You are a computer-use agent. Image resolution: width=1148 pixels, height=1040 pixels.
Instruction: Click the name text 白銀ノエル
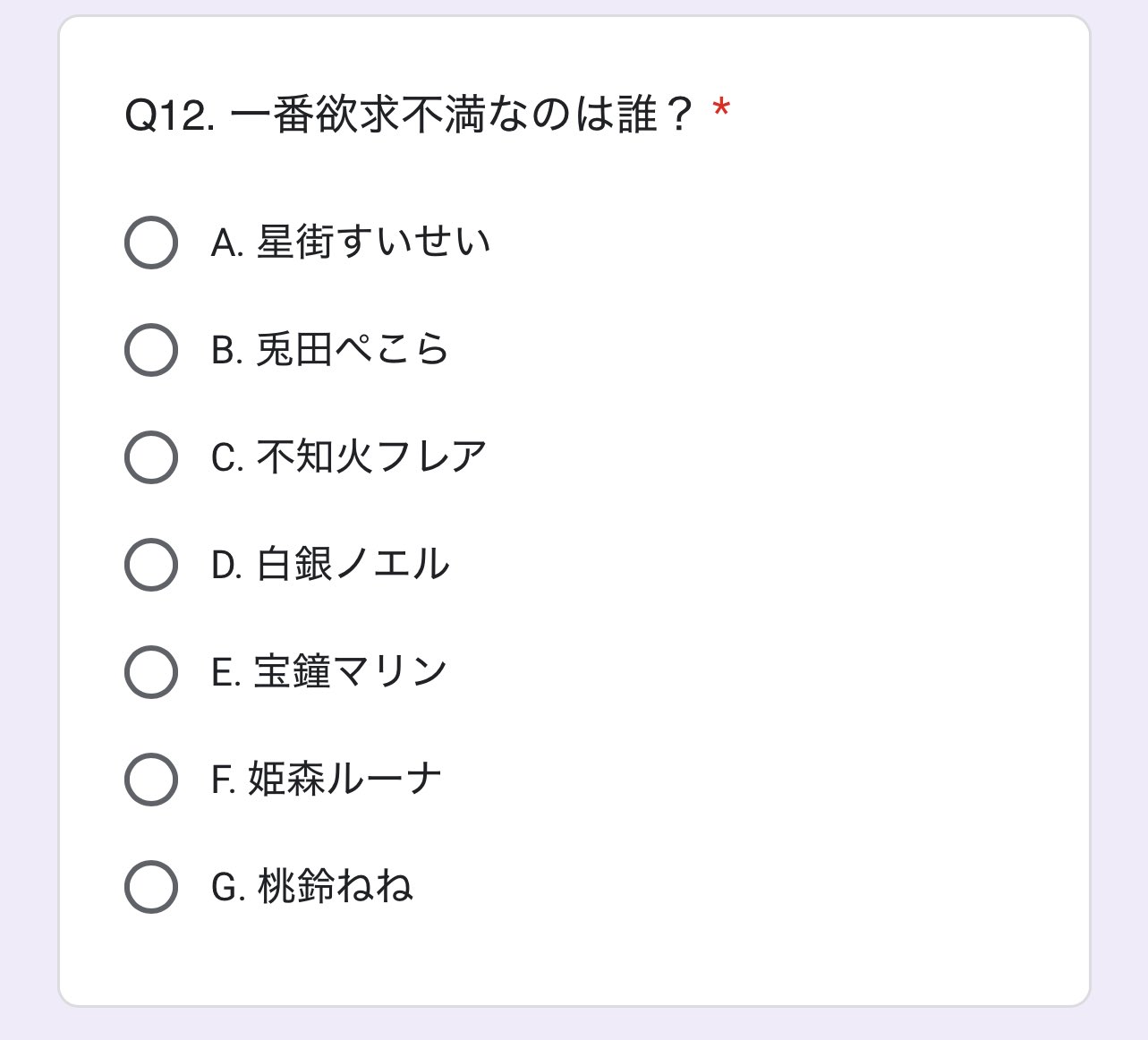(x=353, y=565)
